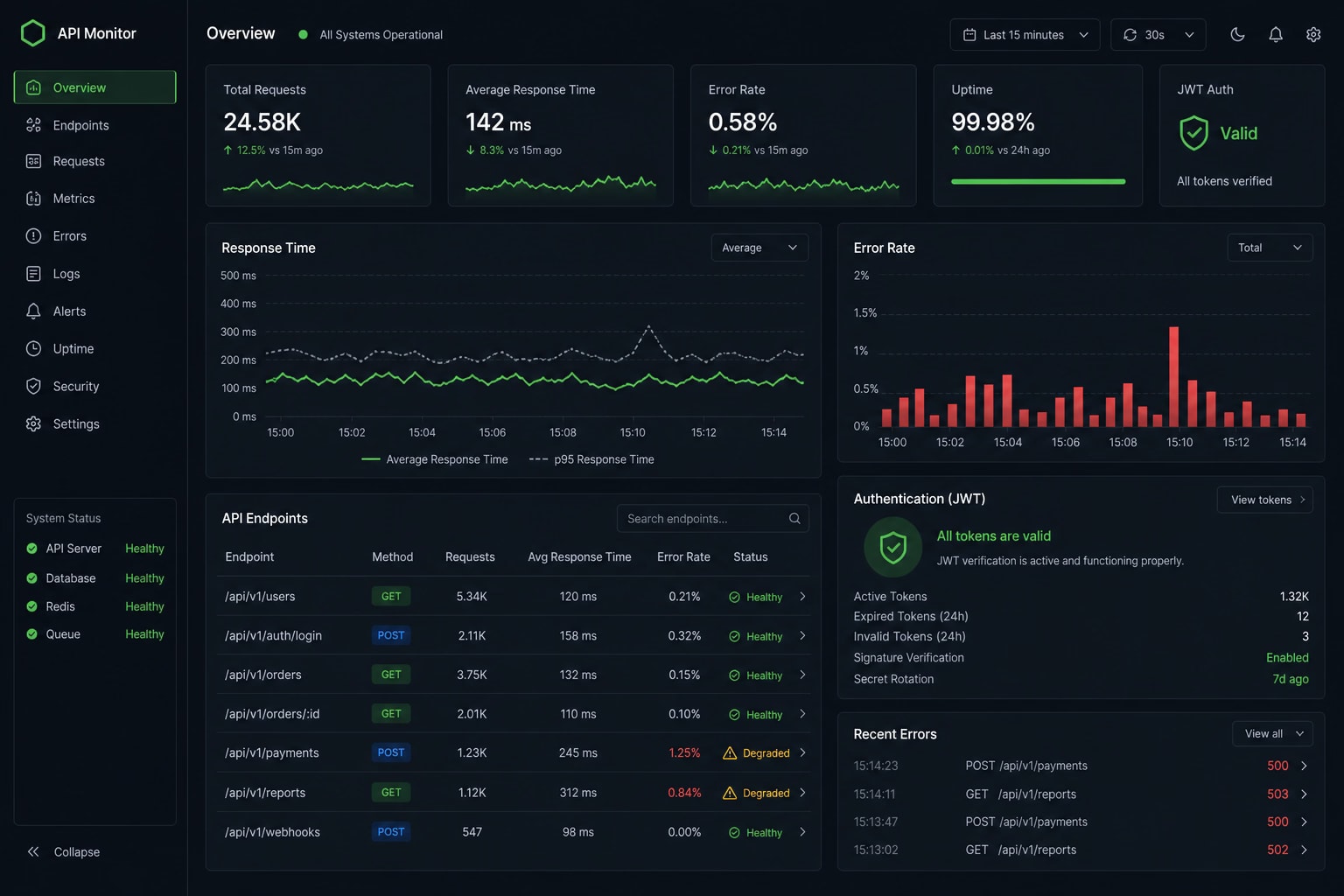Open the Requests sidebar item
Image resolution: width=1344 pixels, height=896 pixels.
click(x=94, y=161)
